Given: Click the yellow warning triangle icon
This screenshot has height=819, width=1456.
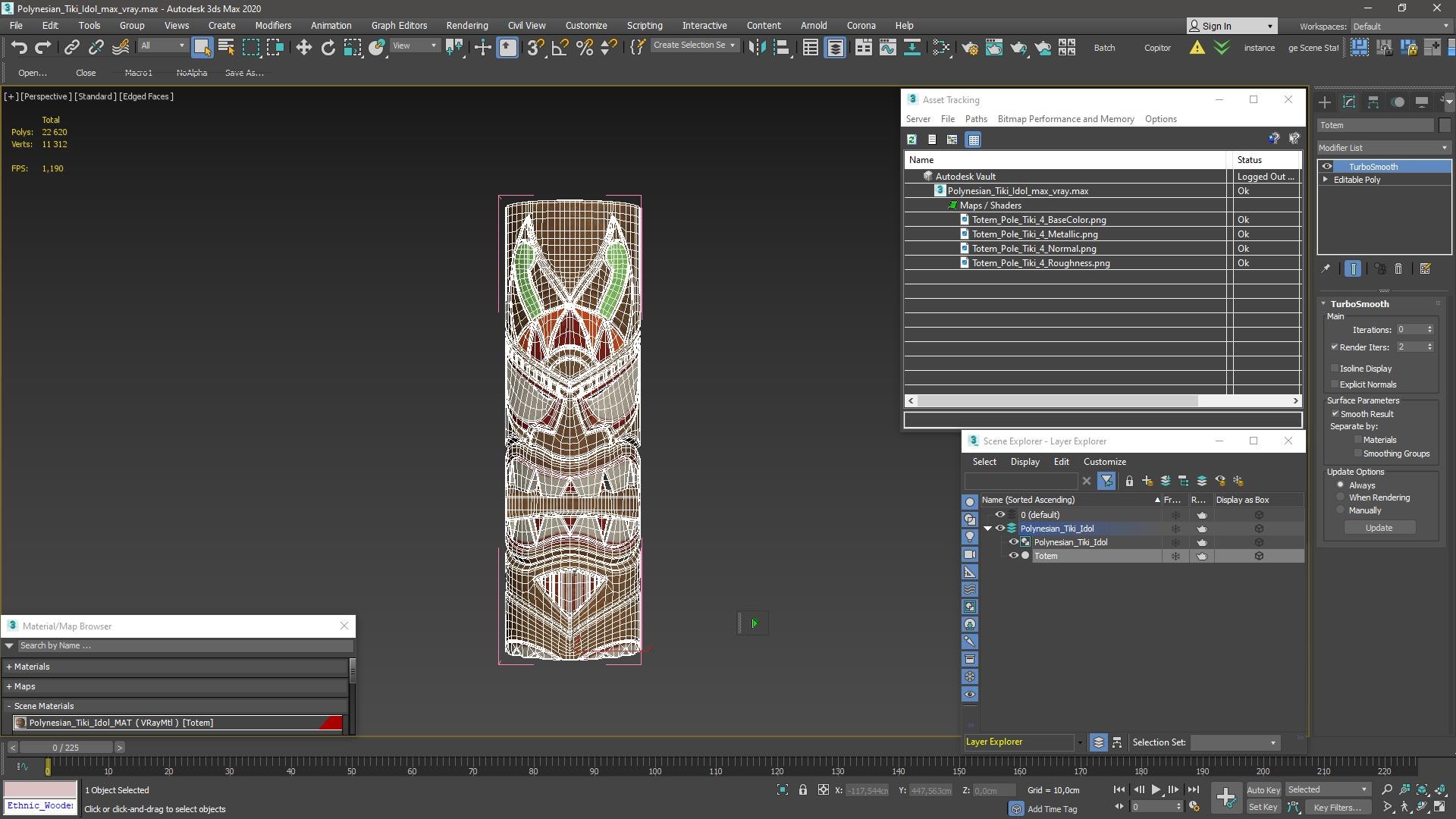Looking at the screenshot, I should point(1197,48).
